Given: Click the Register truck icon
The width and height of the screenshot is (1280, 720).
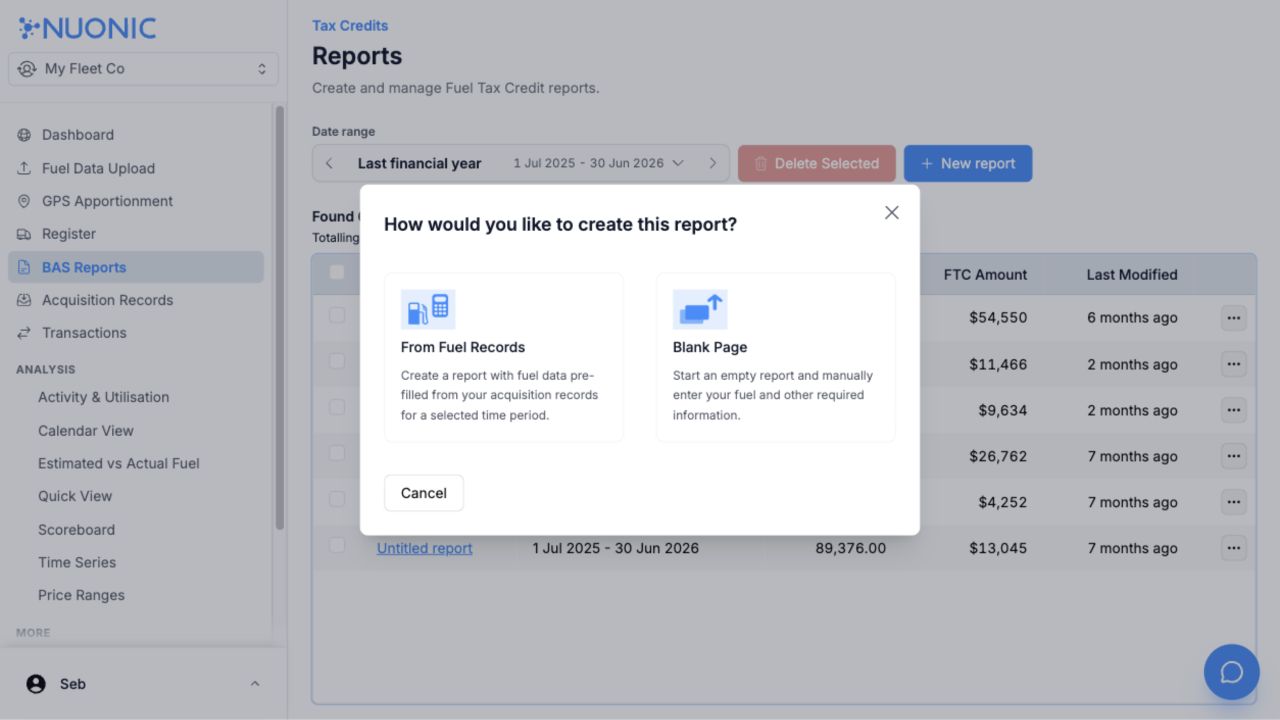Looking at the screenshot, I should (24, 234).
